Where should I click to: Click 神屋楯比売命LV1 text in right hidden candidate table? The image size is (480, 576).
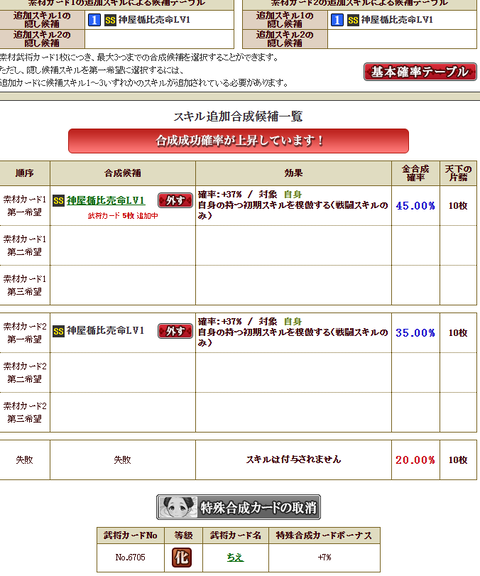[x=397, y=20]
